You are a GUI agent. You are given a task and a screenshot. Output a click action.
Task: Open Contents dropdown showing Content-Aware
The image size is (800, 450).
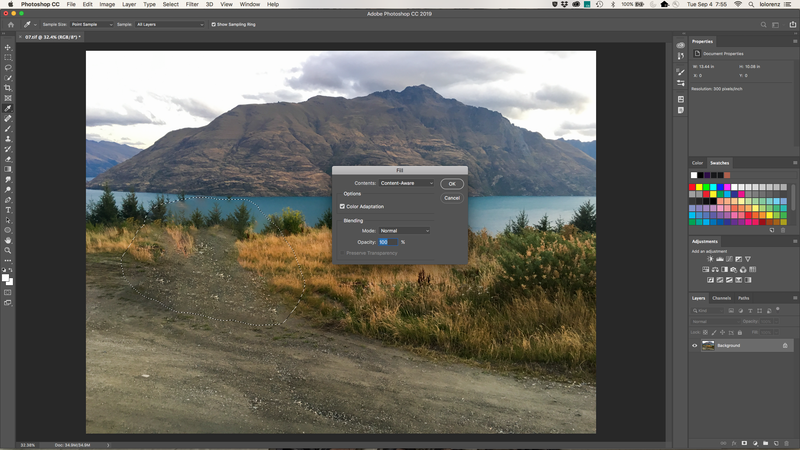point(407,183)
